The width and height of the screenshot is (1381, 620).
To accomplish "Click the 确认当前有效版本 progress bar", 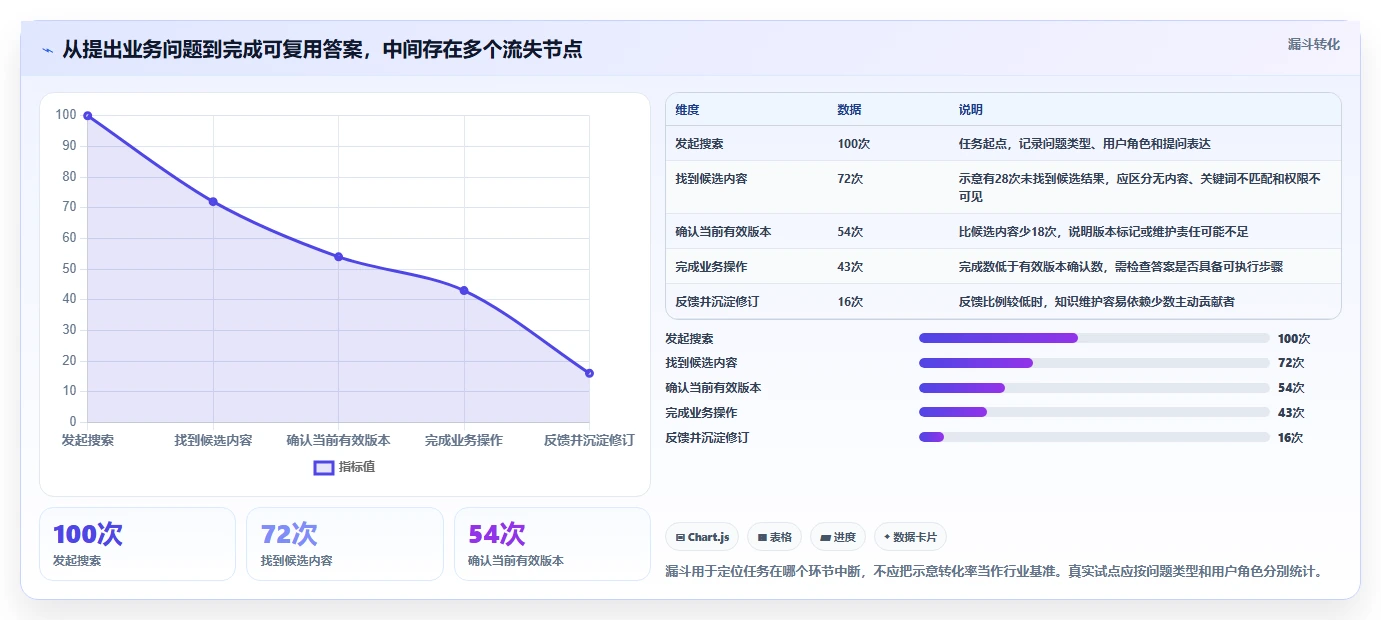I will 1094,388.
